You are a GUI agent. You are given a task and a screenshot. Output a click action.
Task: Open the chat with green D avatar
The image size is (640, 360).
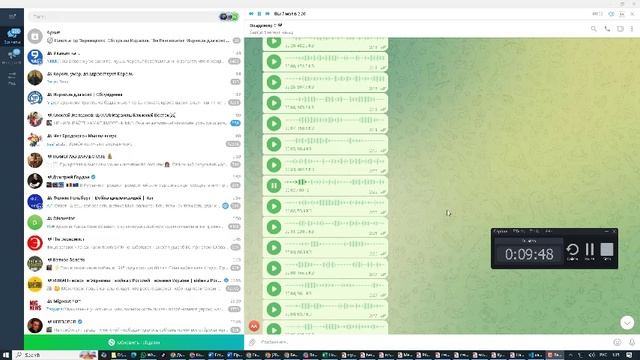[x=134, y=222]
